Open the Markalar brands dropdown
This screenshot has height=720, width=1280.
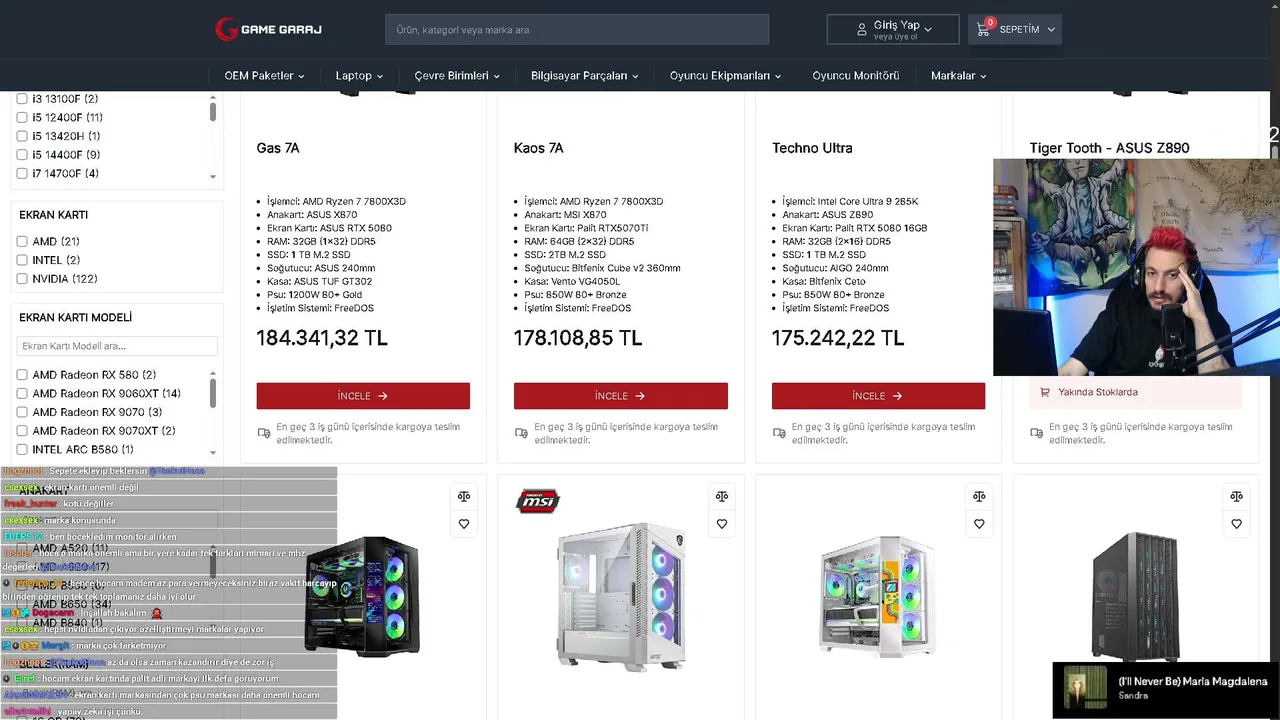[x=958, y=76]
